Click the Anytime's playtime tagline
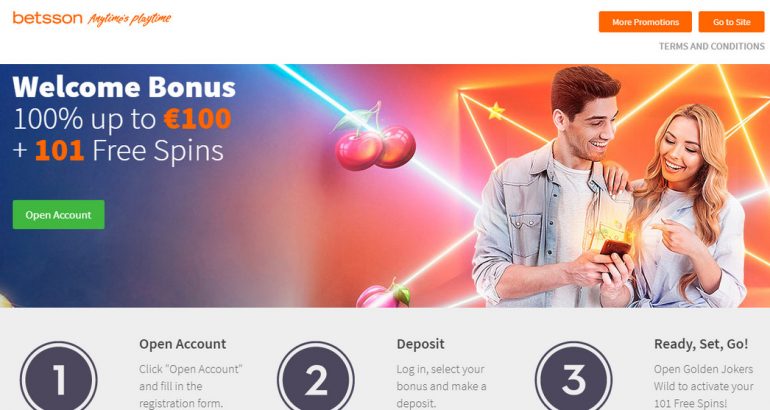 [x=130, y=19]
